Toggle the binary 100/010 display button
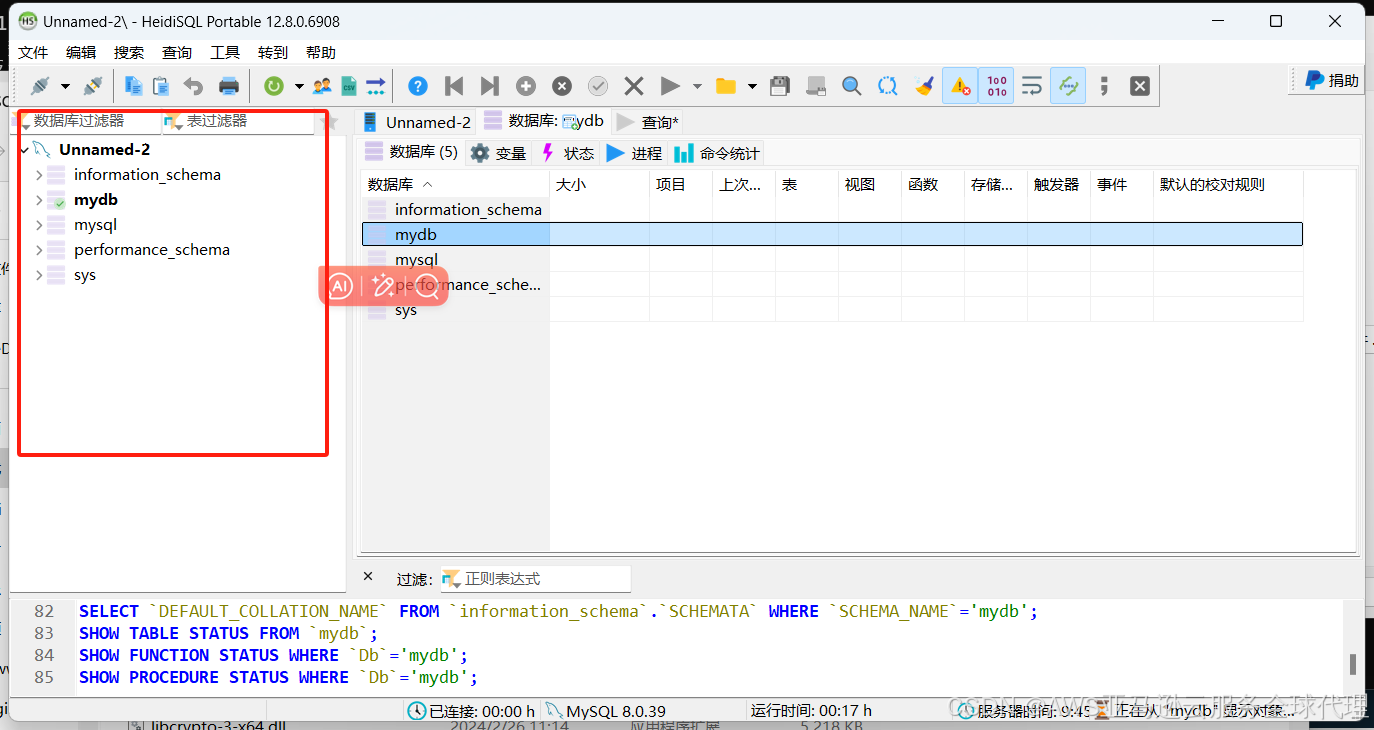 pyautogui.click(x=997, y=86)
